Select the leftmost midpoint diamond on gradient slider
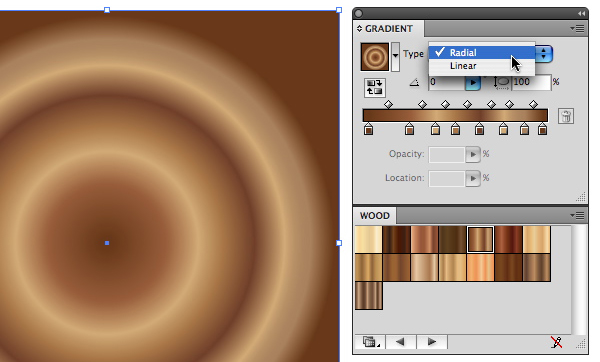The image size is (600, 362). click(x=388, y=104)
